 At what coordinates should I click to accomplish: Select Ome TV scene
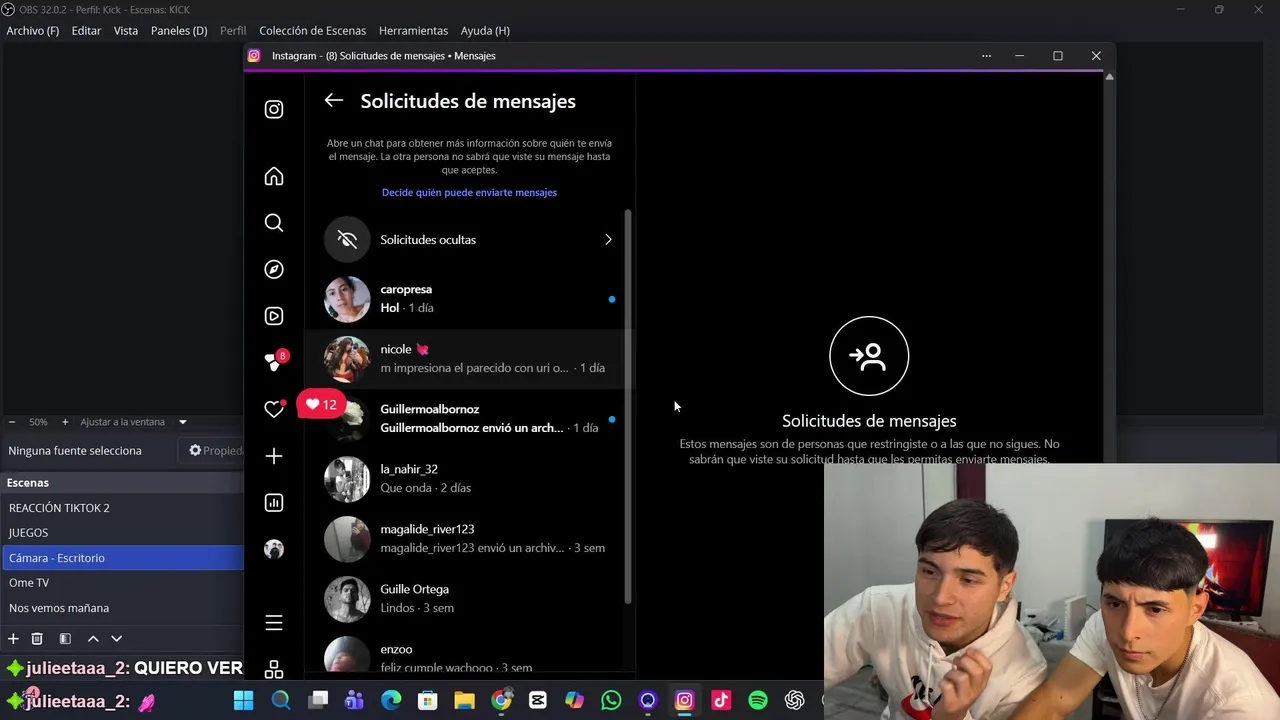(x=122, y=583)
